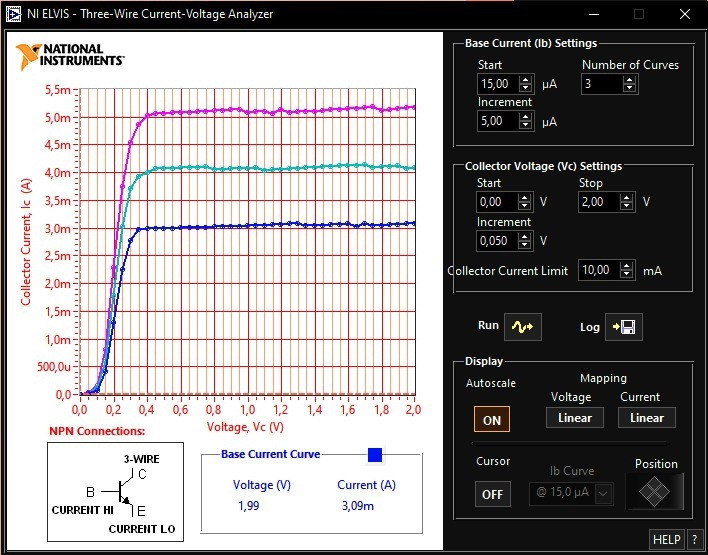This screenshot has width=708, height=555.
Task: Click collector voltage Increment field 0,050
Action: pyautogui.click(x=498, y=241)
